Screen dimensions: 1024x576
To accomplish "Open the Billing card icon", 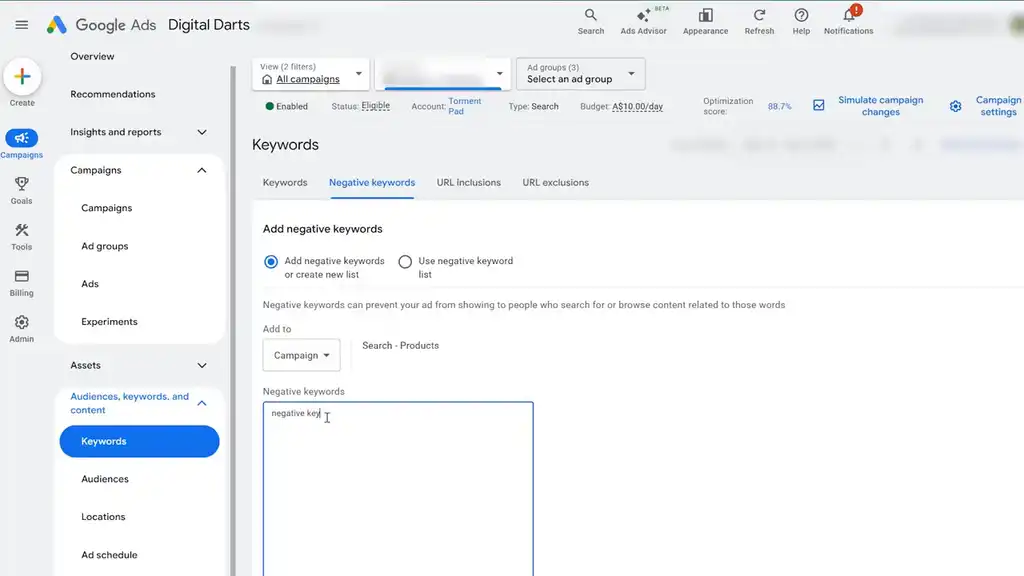I will point(22,276).
